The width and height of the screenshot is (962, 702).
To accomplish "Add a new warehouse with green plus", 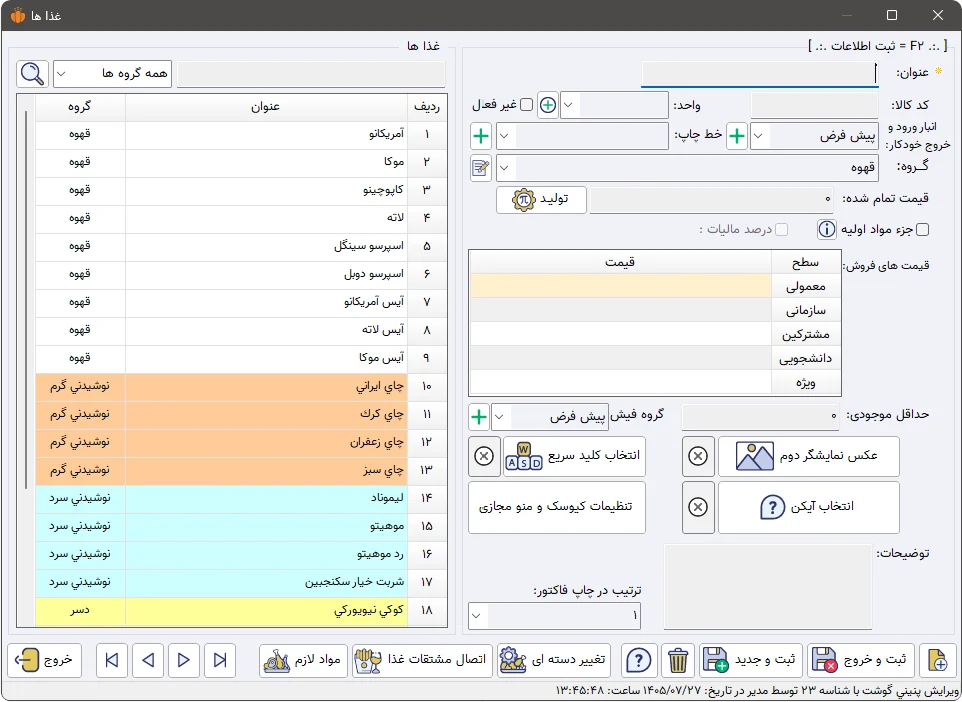I will pyautogui.click(x=737, y=136).
